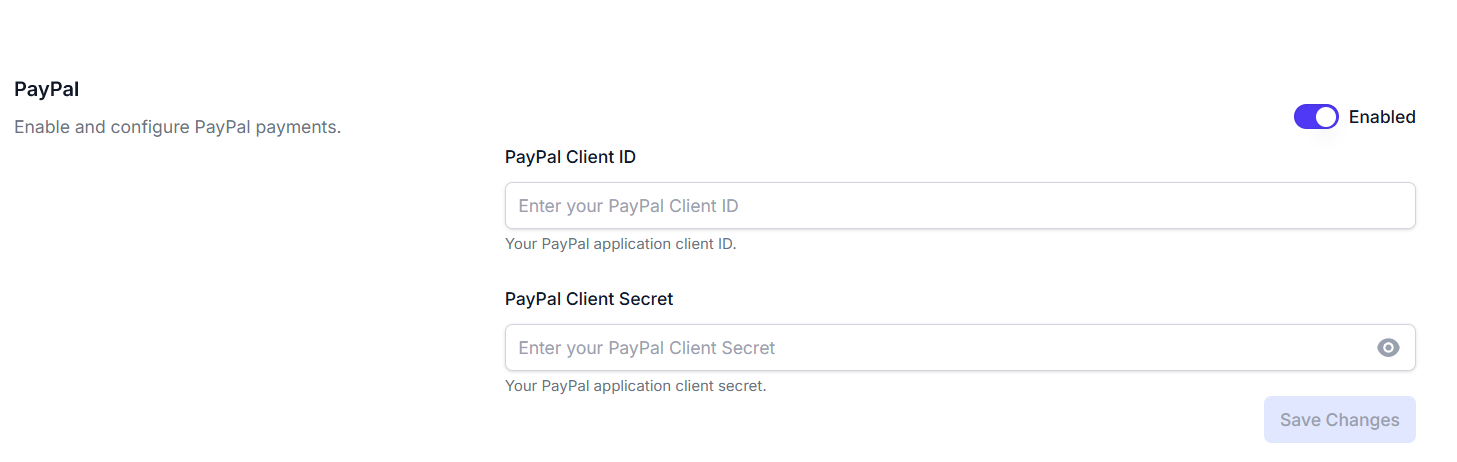Select the PayPal section heading

point(47,89)
